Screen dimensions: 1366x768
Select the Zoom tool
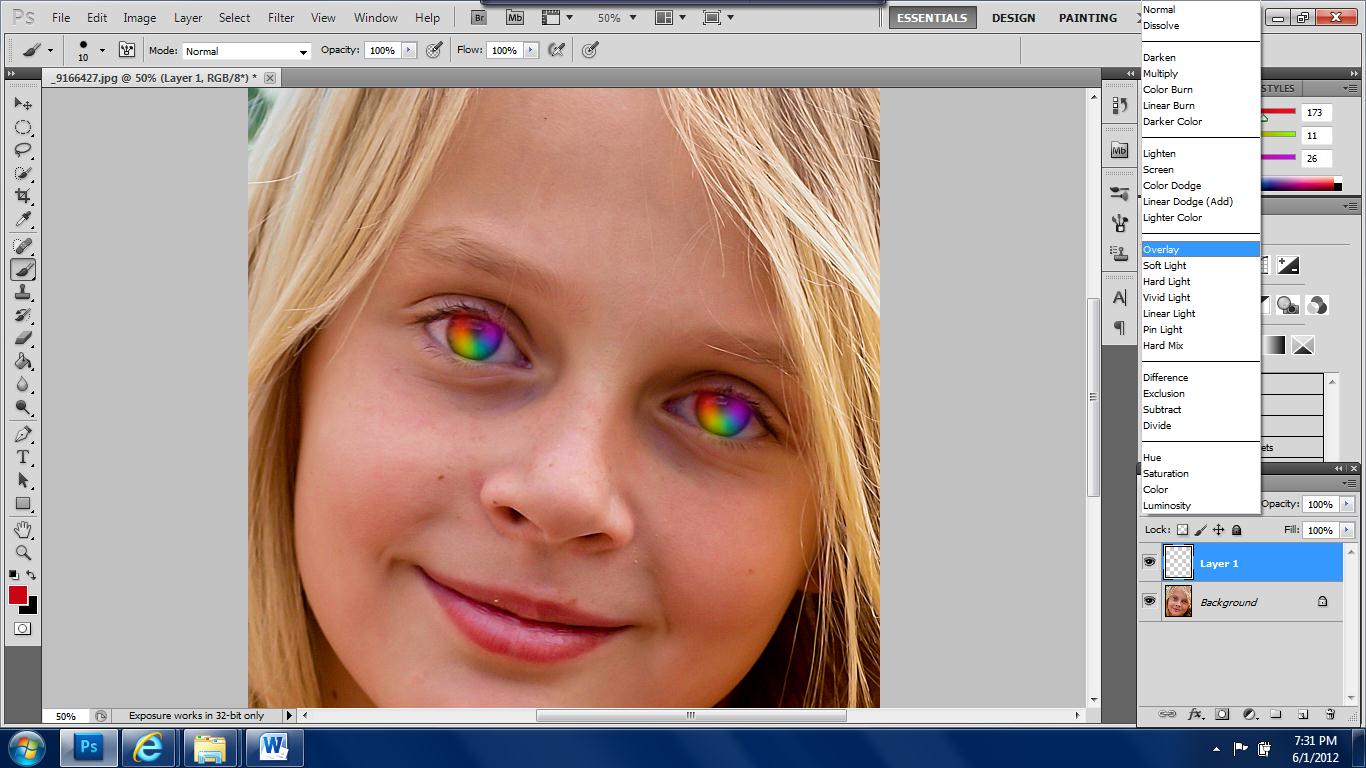point(23,553)
